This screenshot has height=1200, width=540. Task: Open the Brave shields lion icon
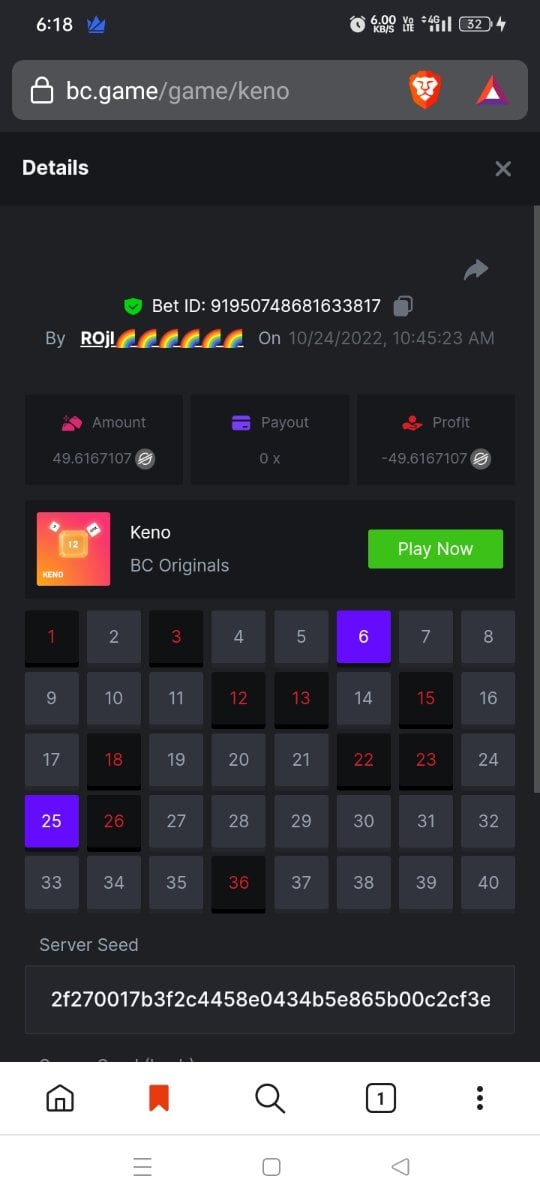426,91
